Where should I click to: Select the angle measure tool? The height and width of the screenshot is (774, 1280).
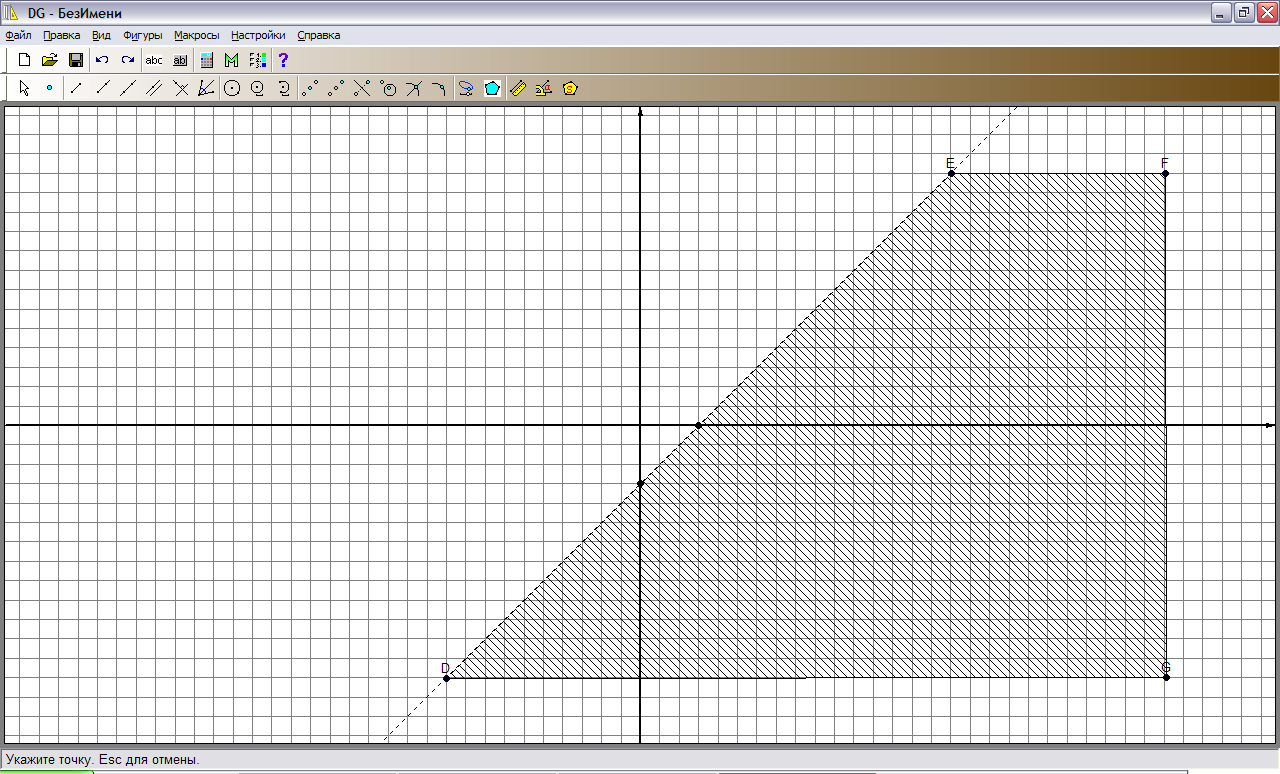pos(544,88)
